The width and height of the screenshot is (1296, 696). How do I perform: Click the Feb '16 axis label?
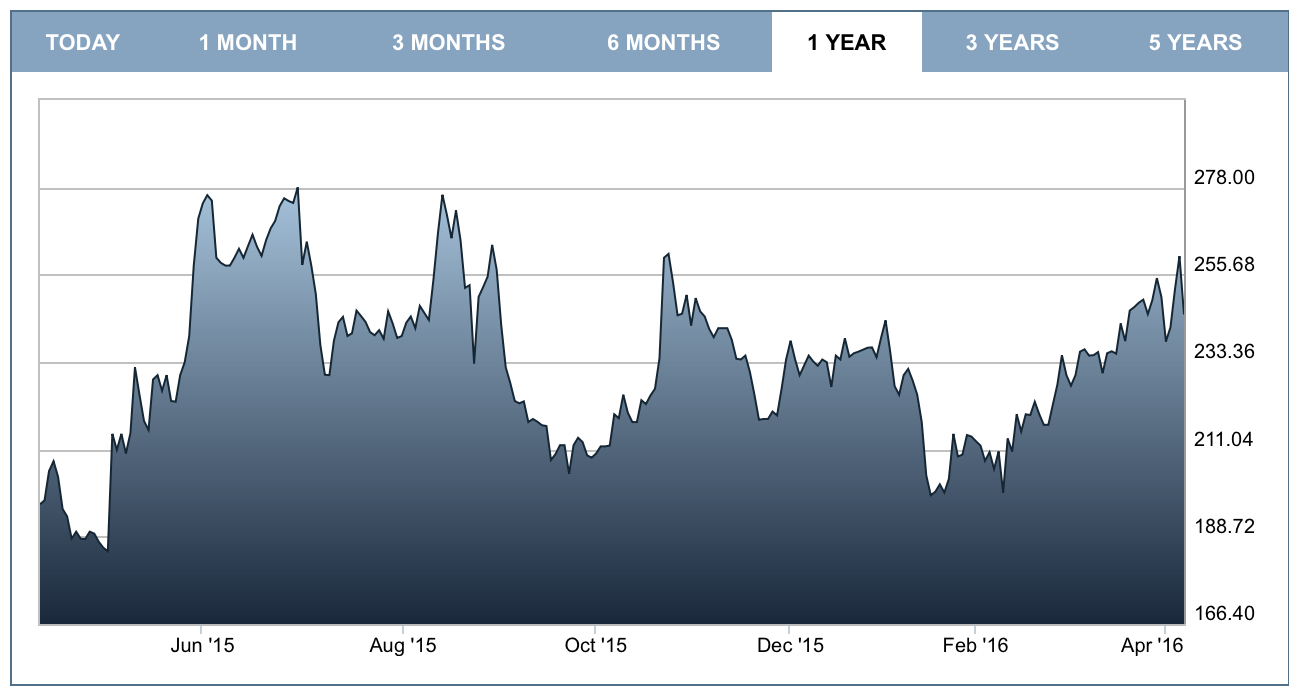(975, 646)
